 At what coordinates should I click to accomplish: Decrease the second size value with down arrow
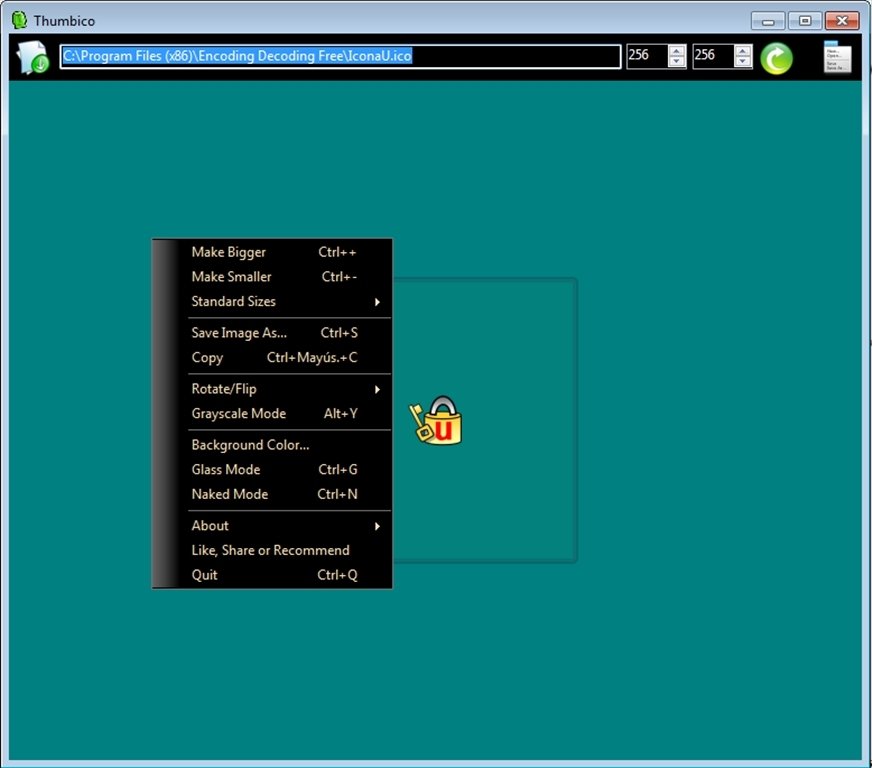(742, 61)
